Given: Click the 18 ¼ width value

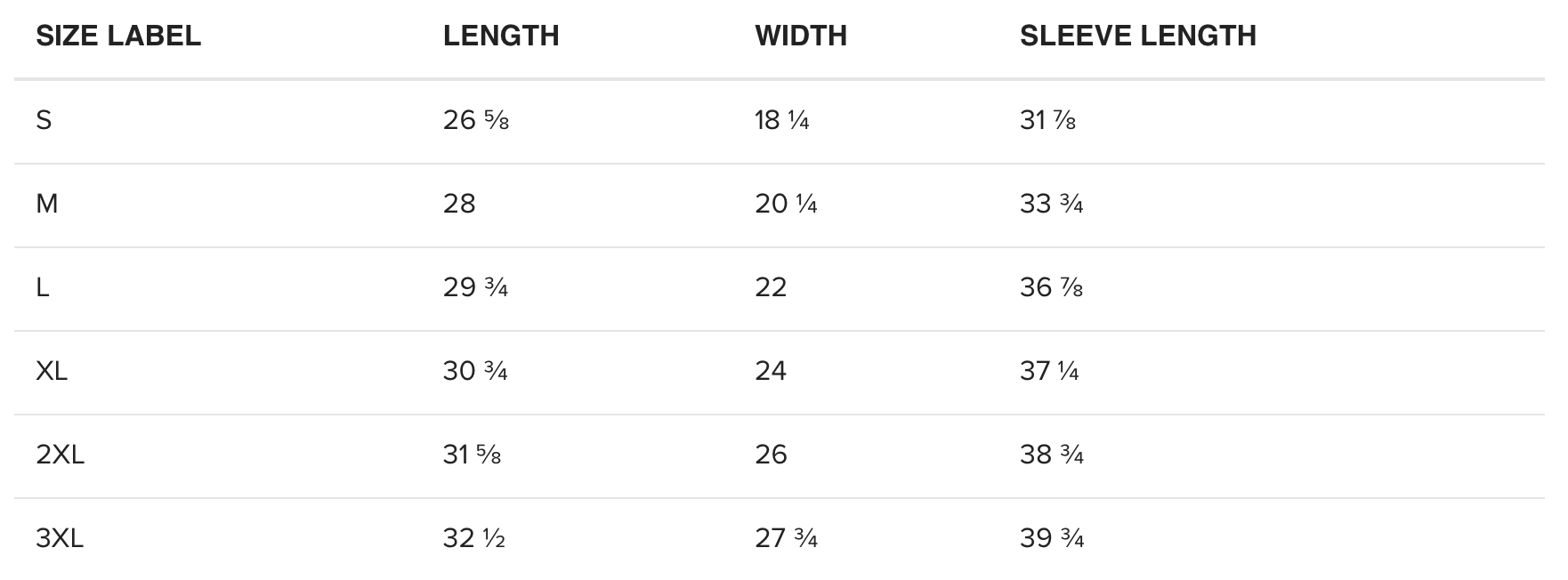Looking at the screenshot, I should pos(782,120).
